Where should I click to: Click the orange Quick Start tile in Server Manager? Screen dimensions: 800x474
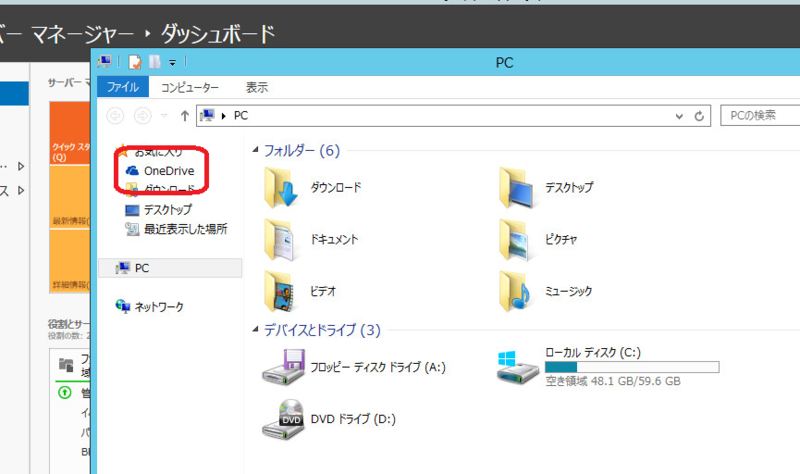[x=70, y=133]
